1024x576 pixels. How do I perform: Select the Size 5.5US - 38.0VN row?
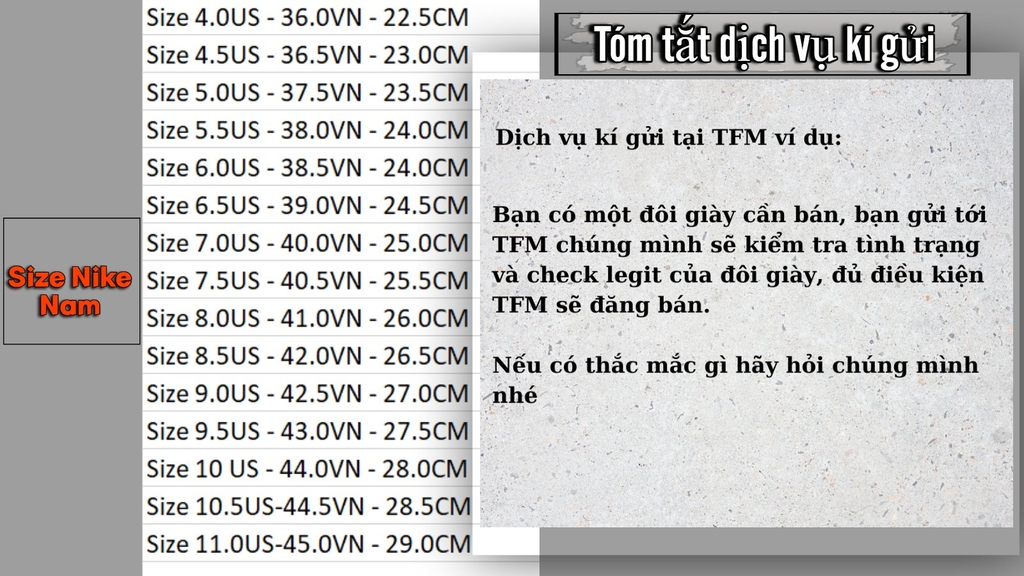[x=307, y=130]
